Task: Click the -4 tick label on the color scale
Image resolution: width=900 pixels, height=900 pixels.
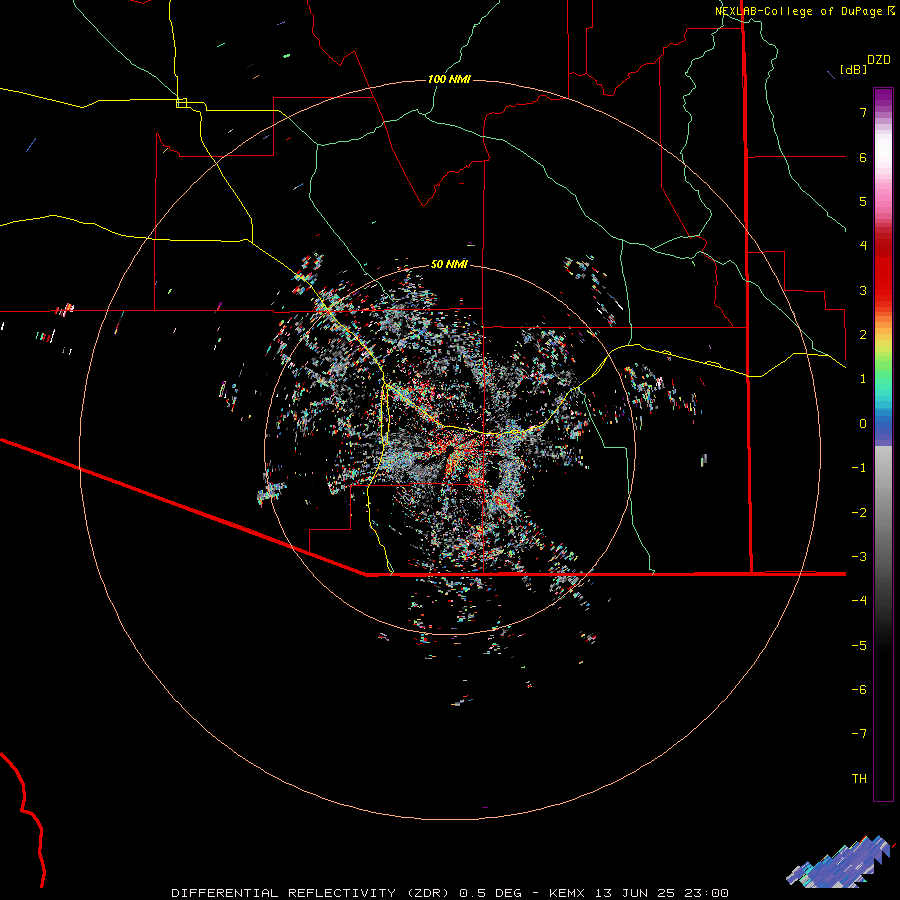Action: point(859,601)
